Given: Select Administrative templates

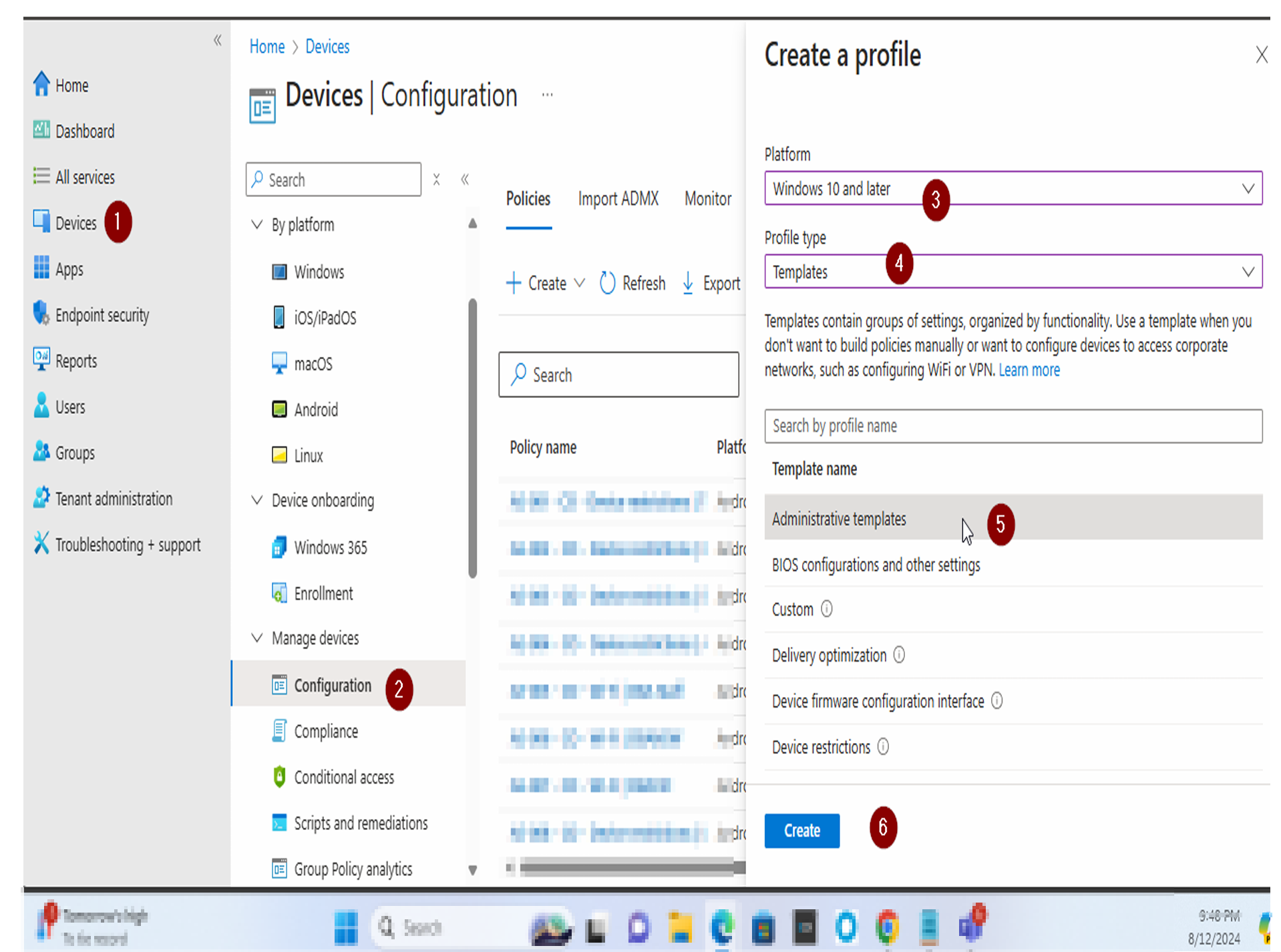Looking at the screenshot, I should tap(1013, 517).
